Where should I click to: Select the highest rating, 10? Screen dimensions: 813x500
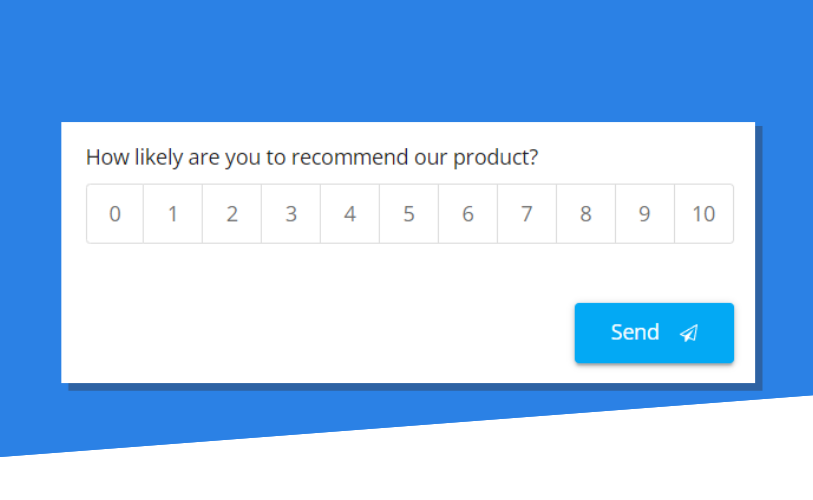click(704, 214)
